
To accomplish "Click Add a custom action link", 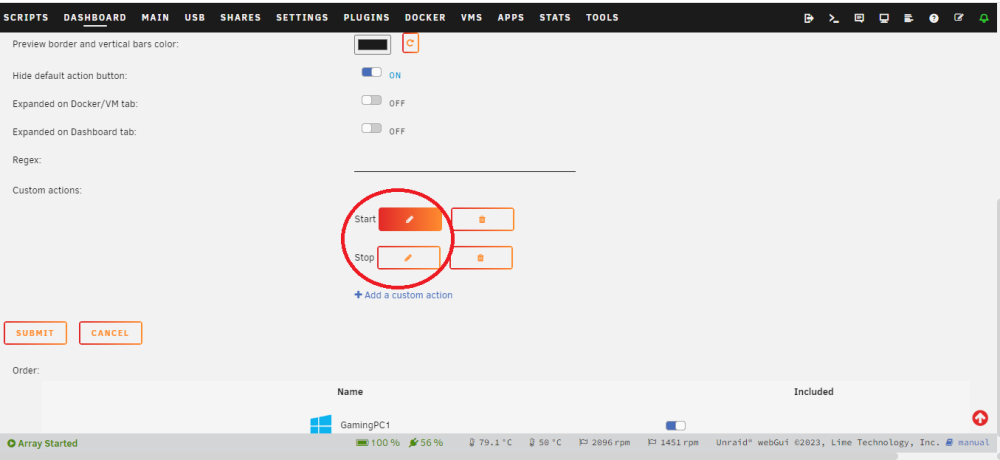I will coord(404,295).
